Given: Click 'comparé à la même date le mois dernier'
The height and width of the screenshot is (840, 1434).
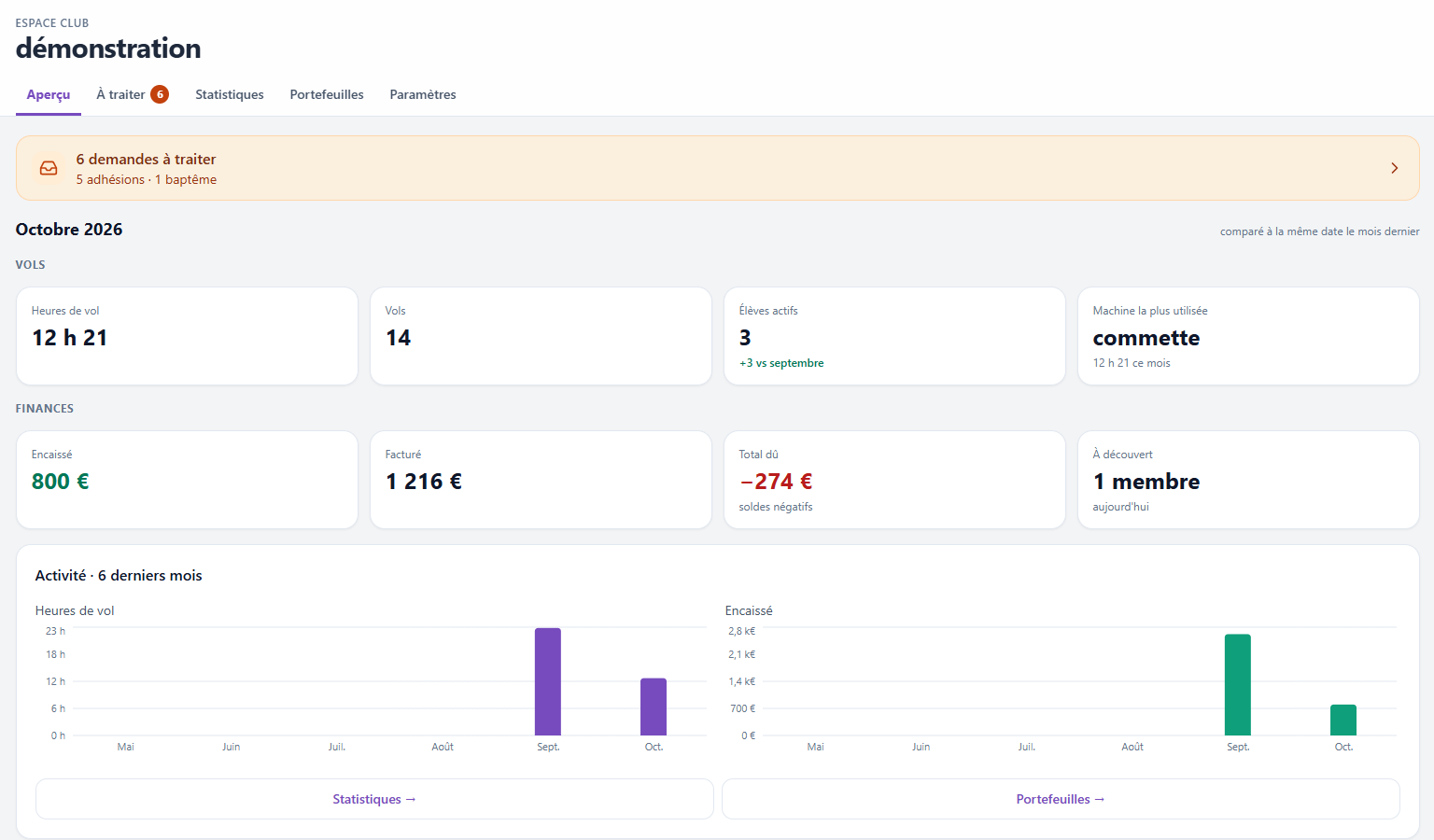Looking at the screenshot, I should point(1319,231).
